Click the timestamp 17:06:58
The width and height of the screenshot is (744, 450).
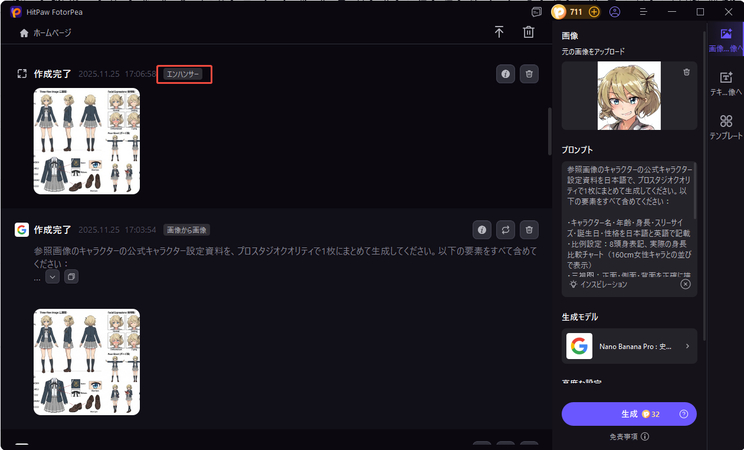[140, 74]
